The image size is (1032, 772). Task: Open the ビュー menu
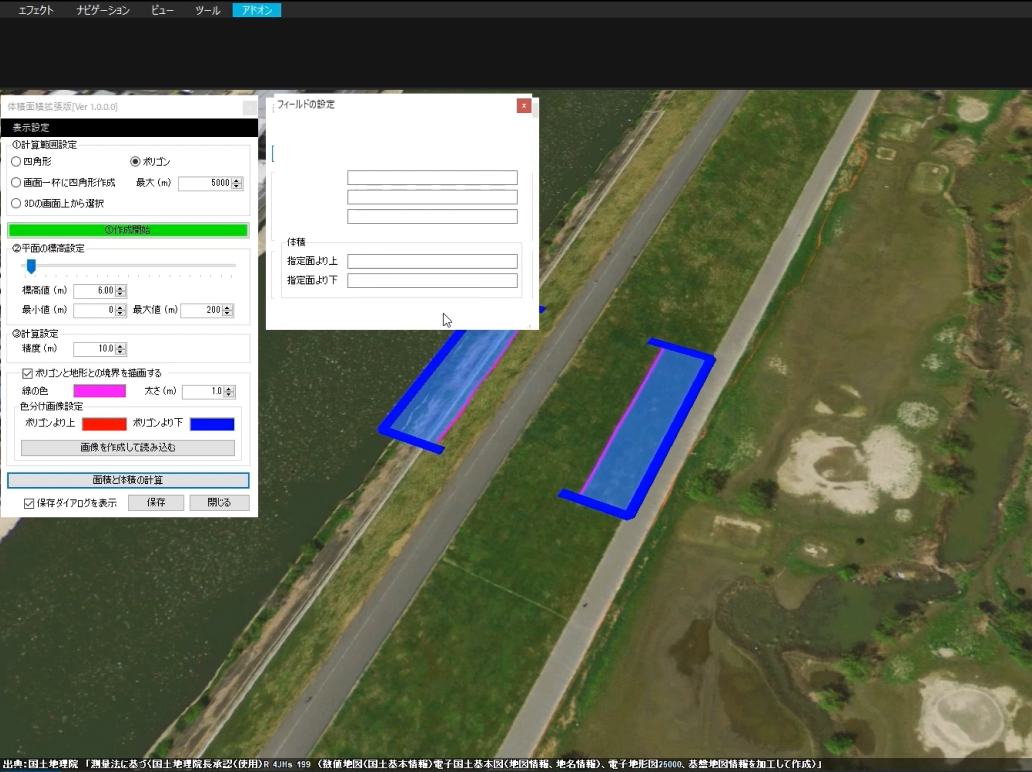[x=161, y=9]
